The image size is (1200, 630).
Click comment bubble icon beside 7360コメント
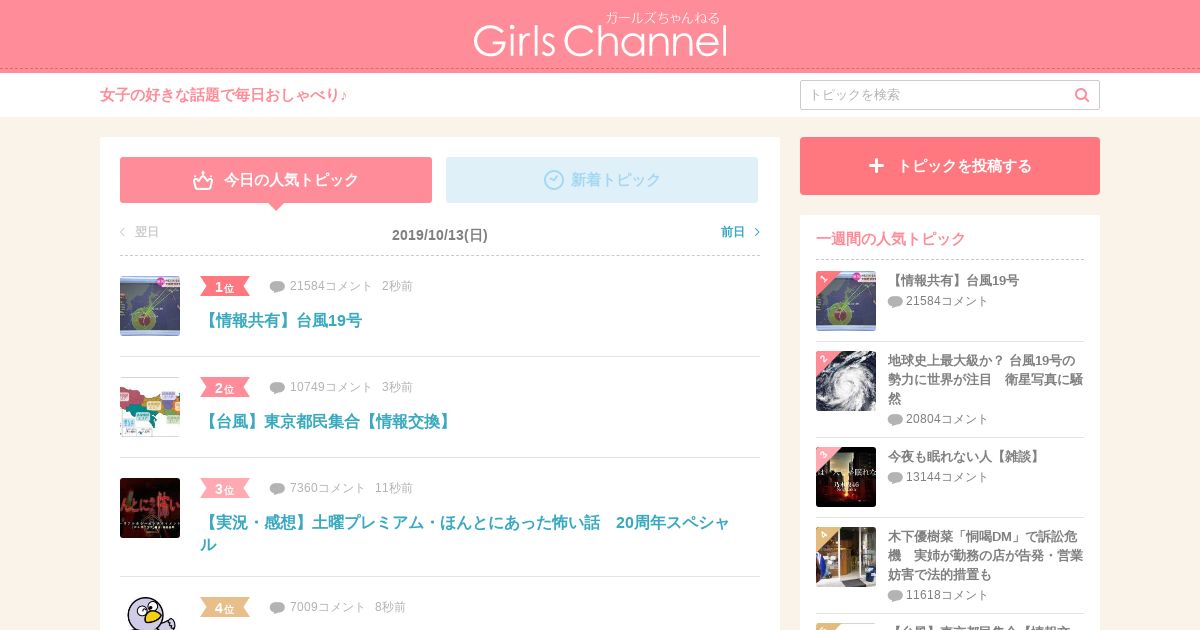277,489
